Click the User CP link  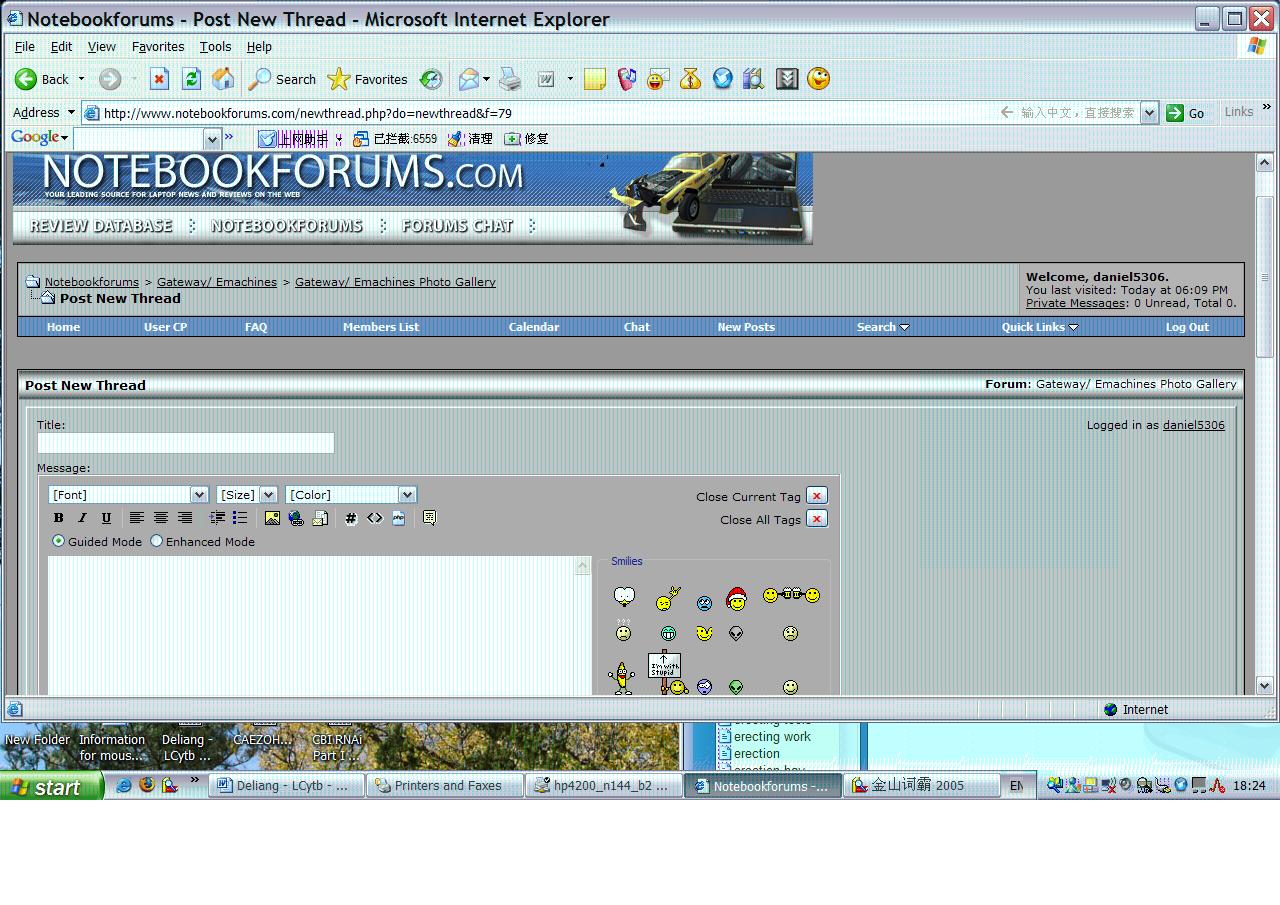tap(165, 327)
